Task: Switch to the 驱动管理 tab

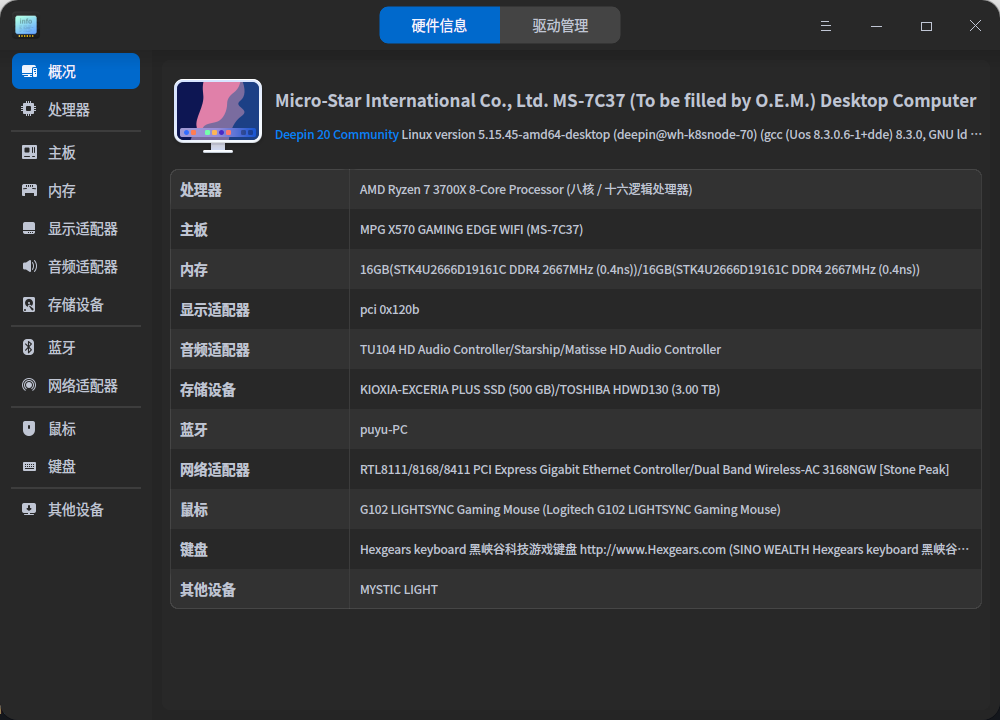Action: pyautogui.click(x=560, y=25)
